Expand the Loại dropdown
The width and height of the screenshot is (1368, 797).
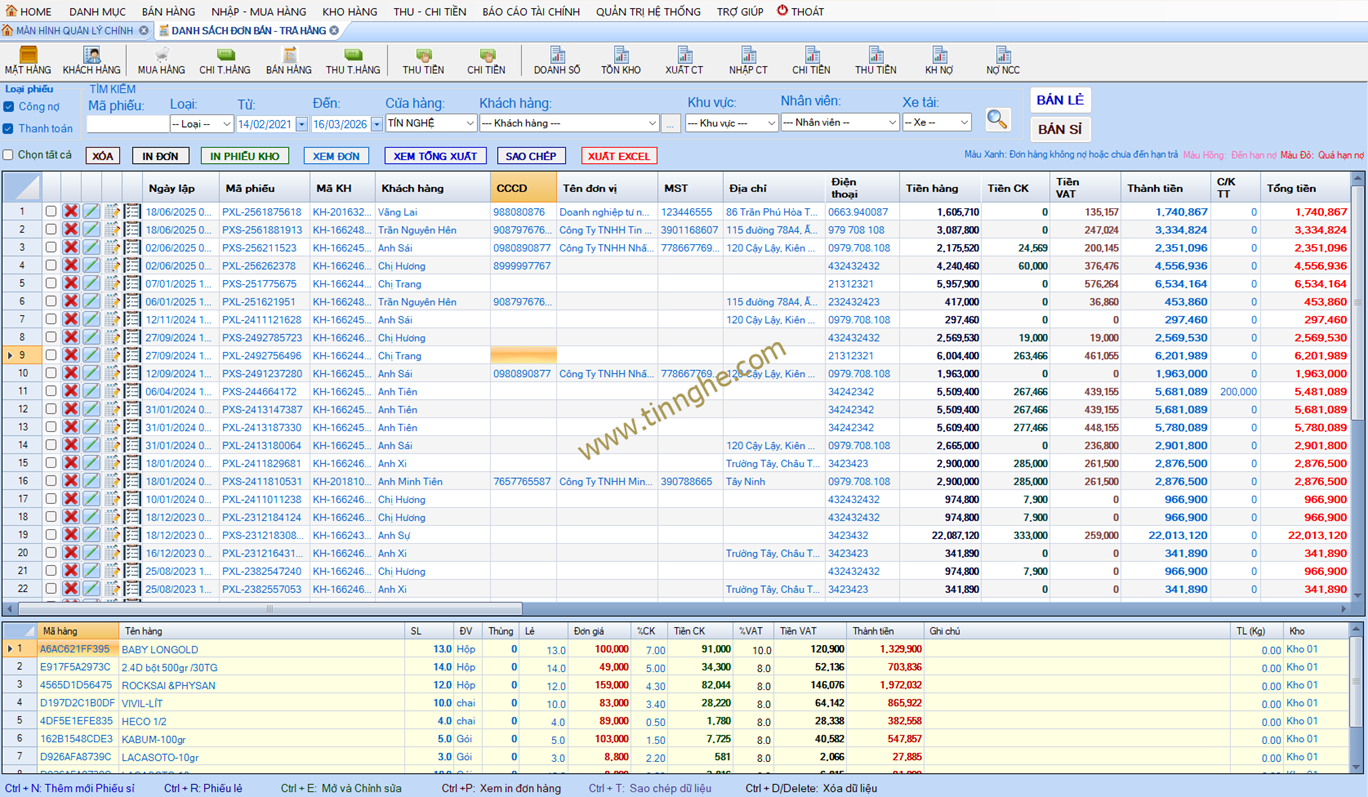pyautogui.click(x=201, y=124)
